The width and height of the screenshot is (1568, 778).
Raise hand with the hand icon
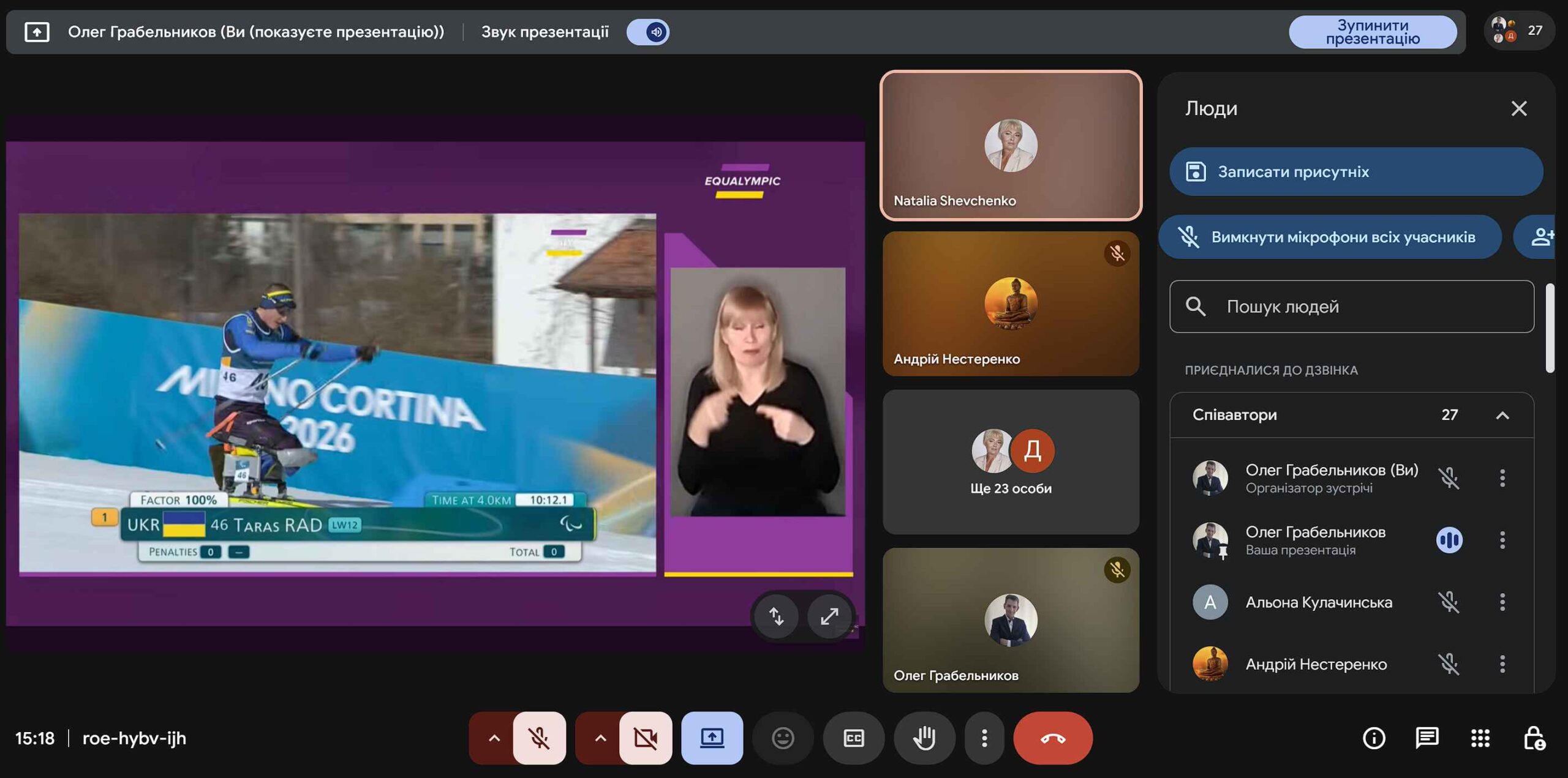point(924,738)
